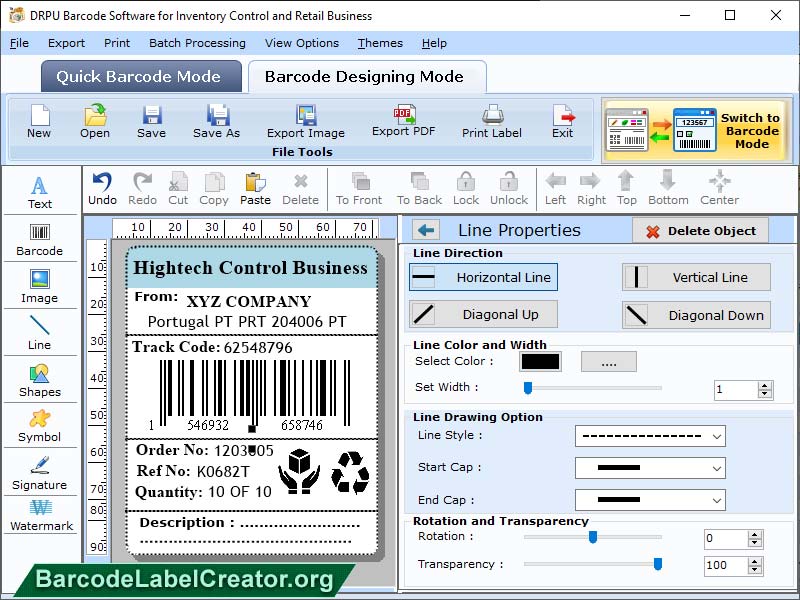Select the Watermark tool
The image size is (800, 600).
click(x=40, y=519)
